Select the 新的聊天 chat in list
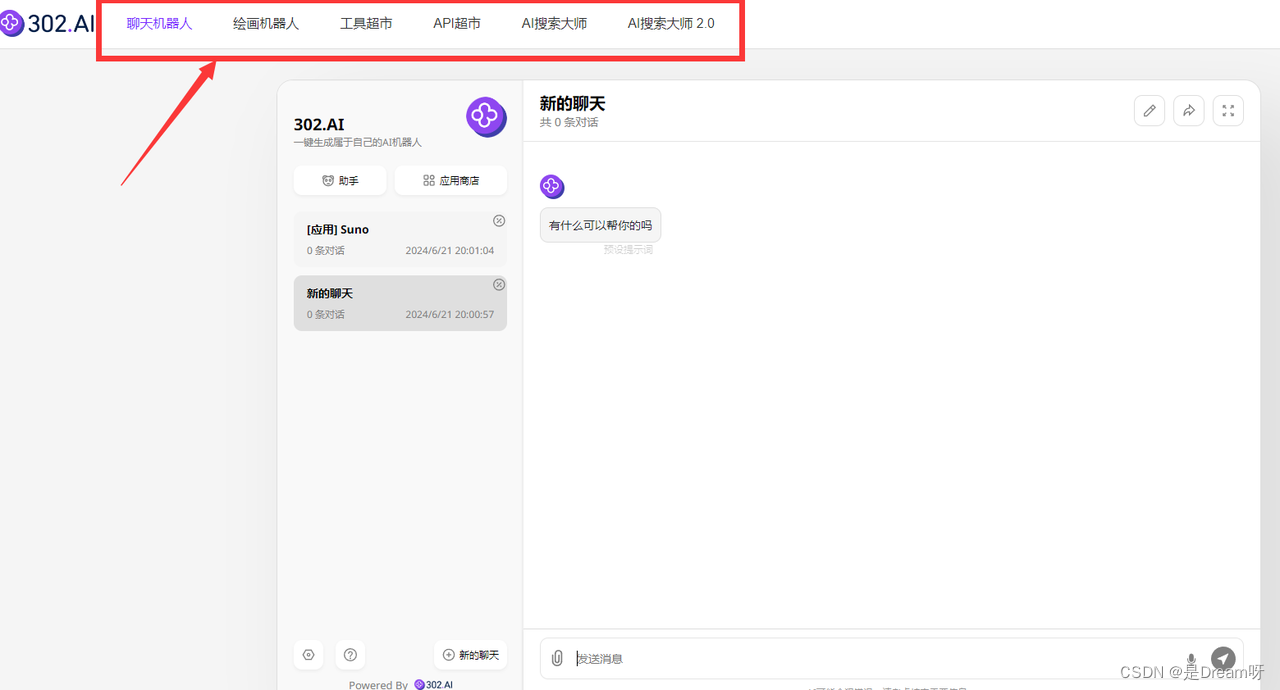This screenshot has height=690, width=1280. point(400,303)
